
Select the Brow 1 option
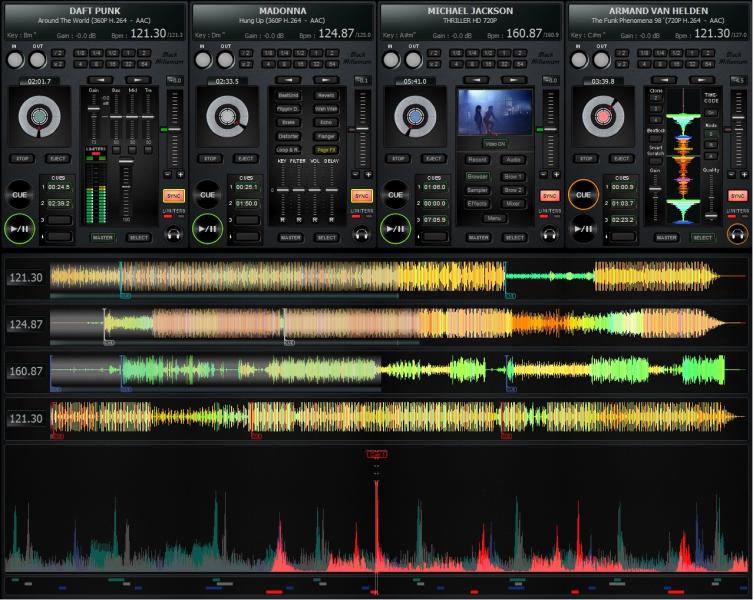coord(513,176)
